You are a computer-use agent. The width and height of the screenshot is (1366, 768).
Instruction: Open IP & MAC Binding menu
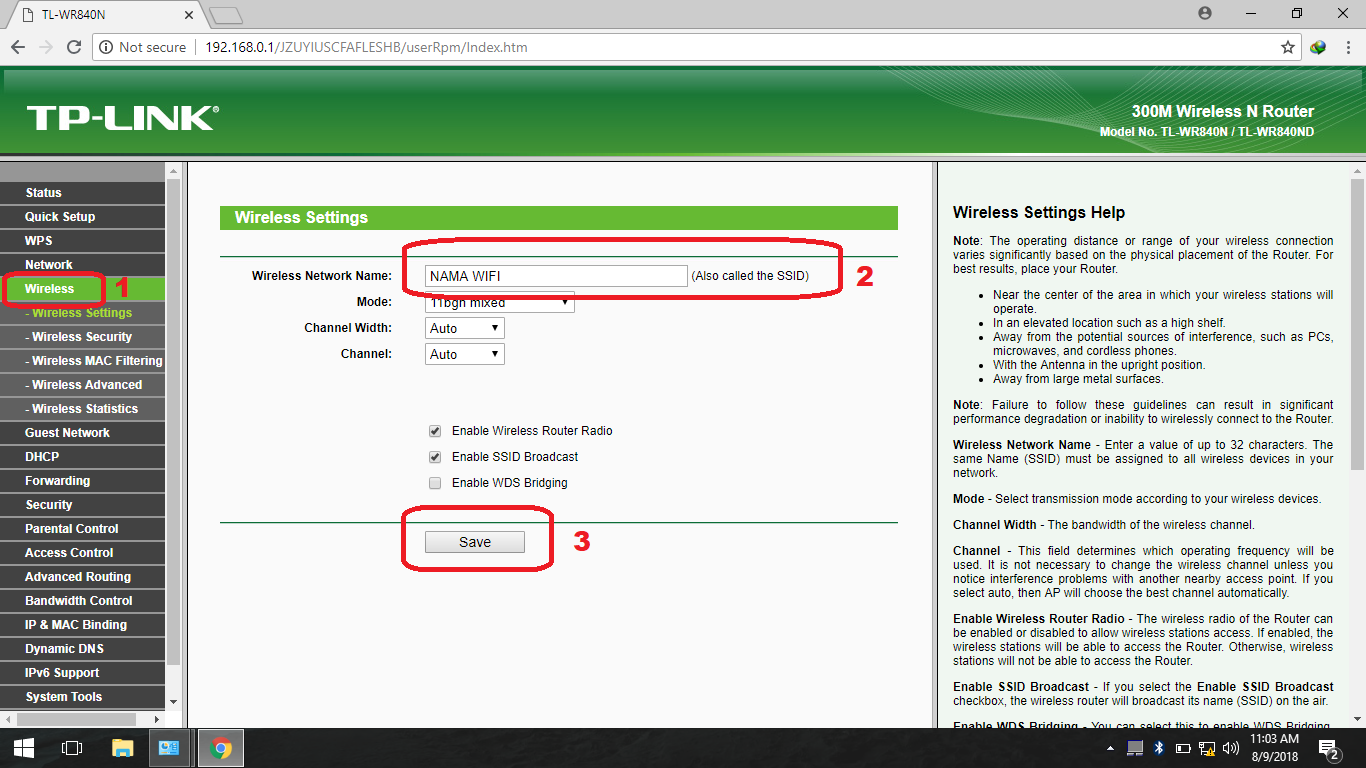click(x=82, y=625)
